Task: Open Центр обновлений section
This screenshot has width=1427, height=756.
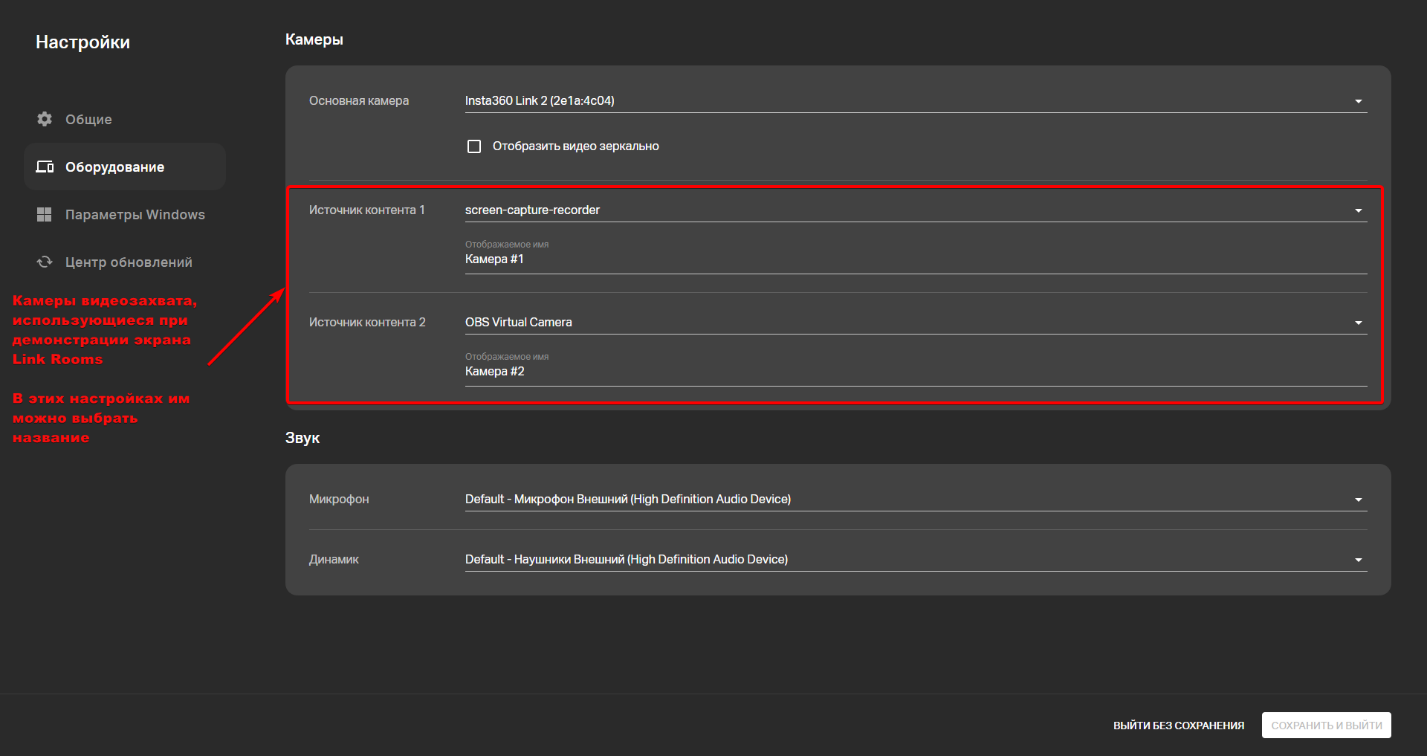Action: coord(128,262)
